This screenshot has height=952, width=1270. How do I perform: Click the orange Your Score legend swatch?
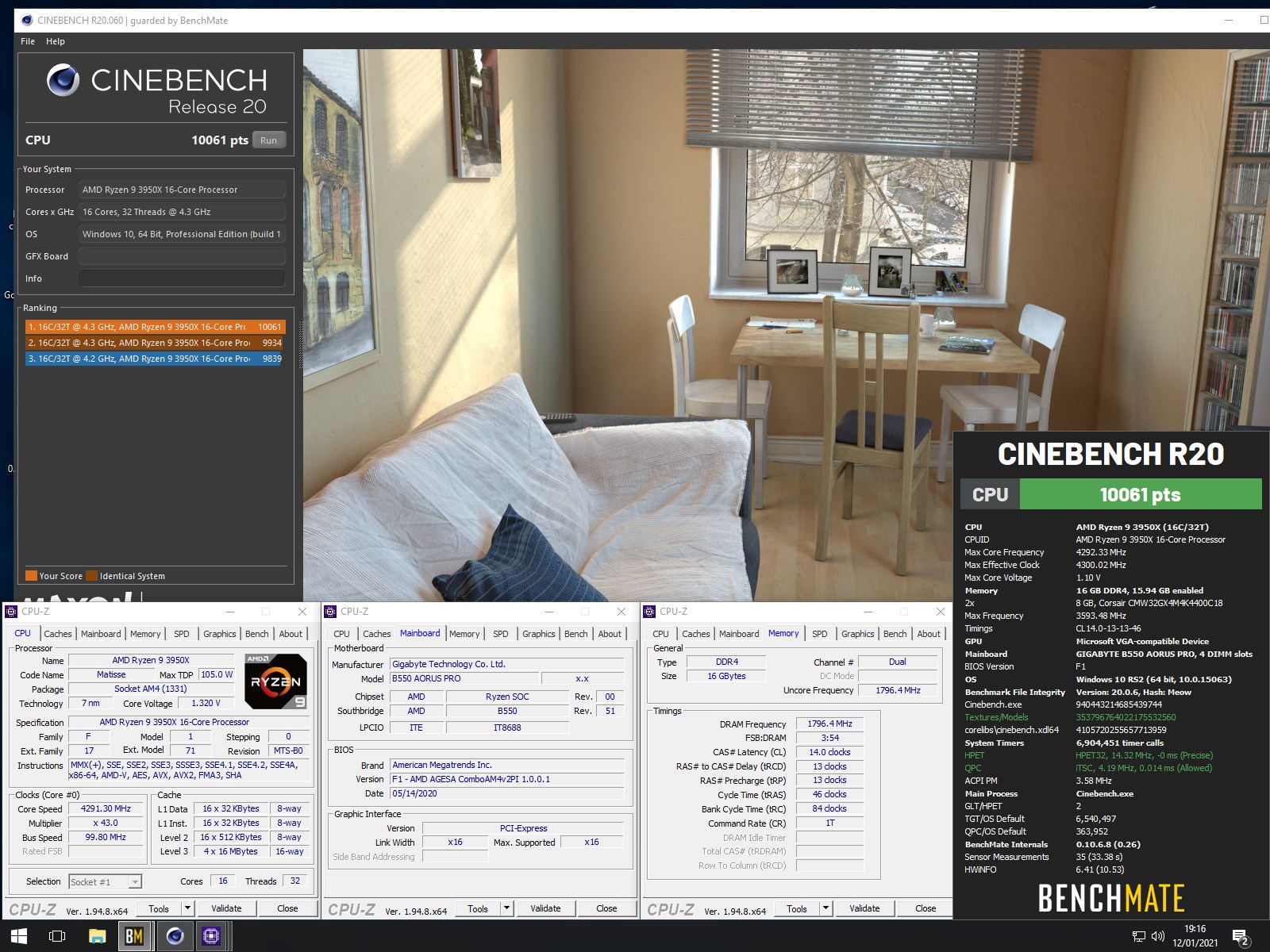[31, 576]
